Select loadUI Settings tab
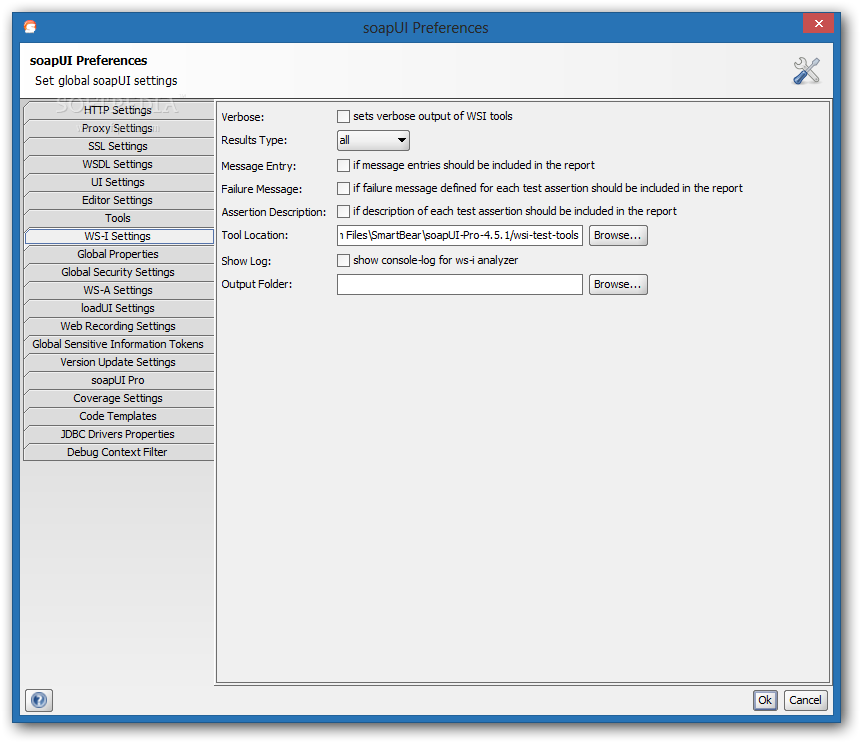The image size is (861, 743). coord(118,309)
